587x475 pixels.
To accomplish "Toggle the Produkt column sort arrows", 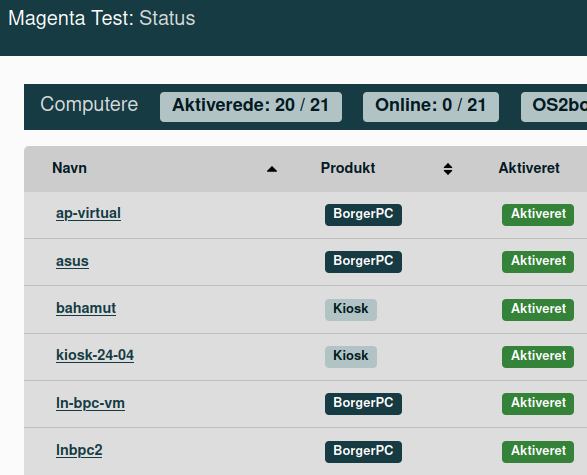I will (x=448, y=169).
